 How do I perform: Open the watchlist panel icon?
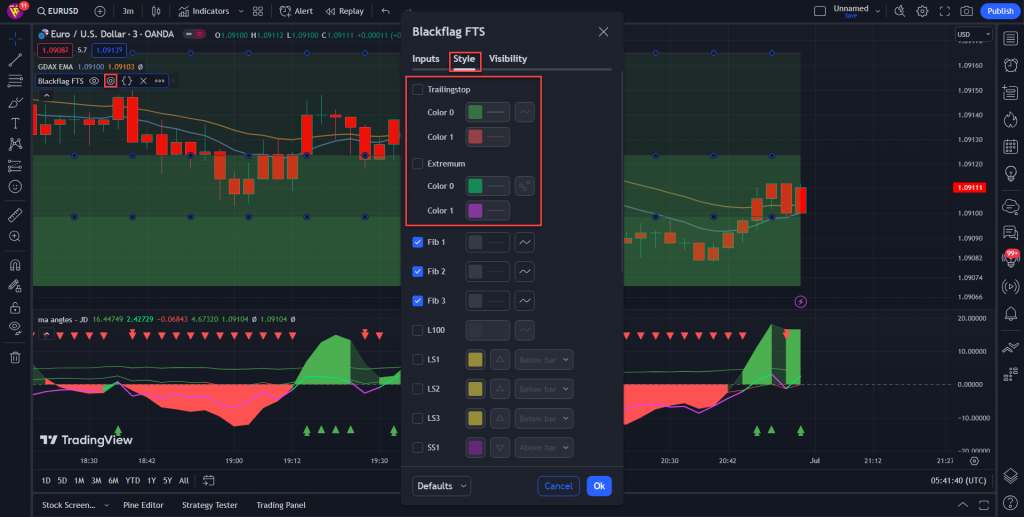1010,37
